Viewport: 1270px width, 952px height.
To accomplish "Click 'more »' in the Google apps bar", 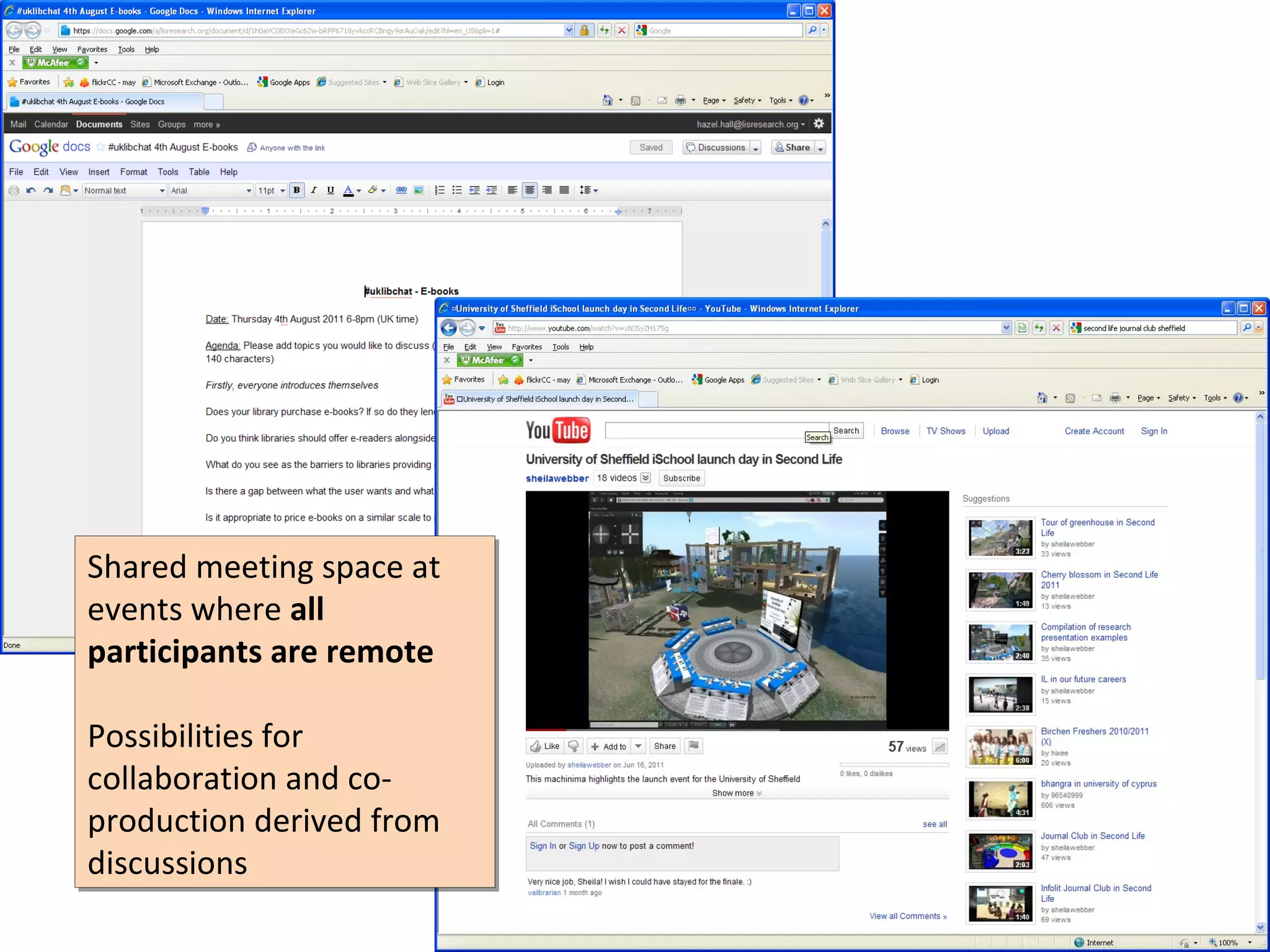I will pos(206,124).
